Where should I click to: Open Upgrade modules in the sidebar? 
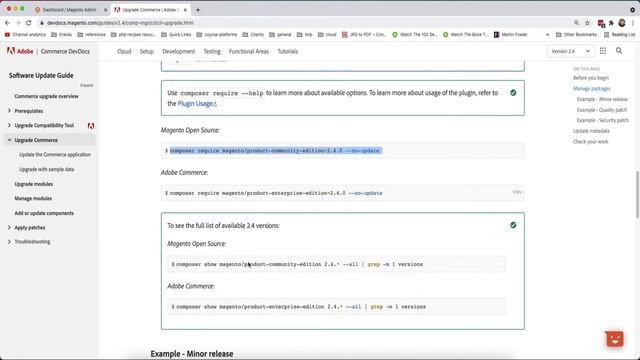coord(33,184)
